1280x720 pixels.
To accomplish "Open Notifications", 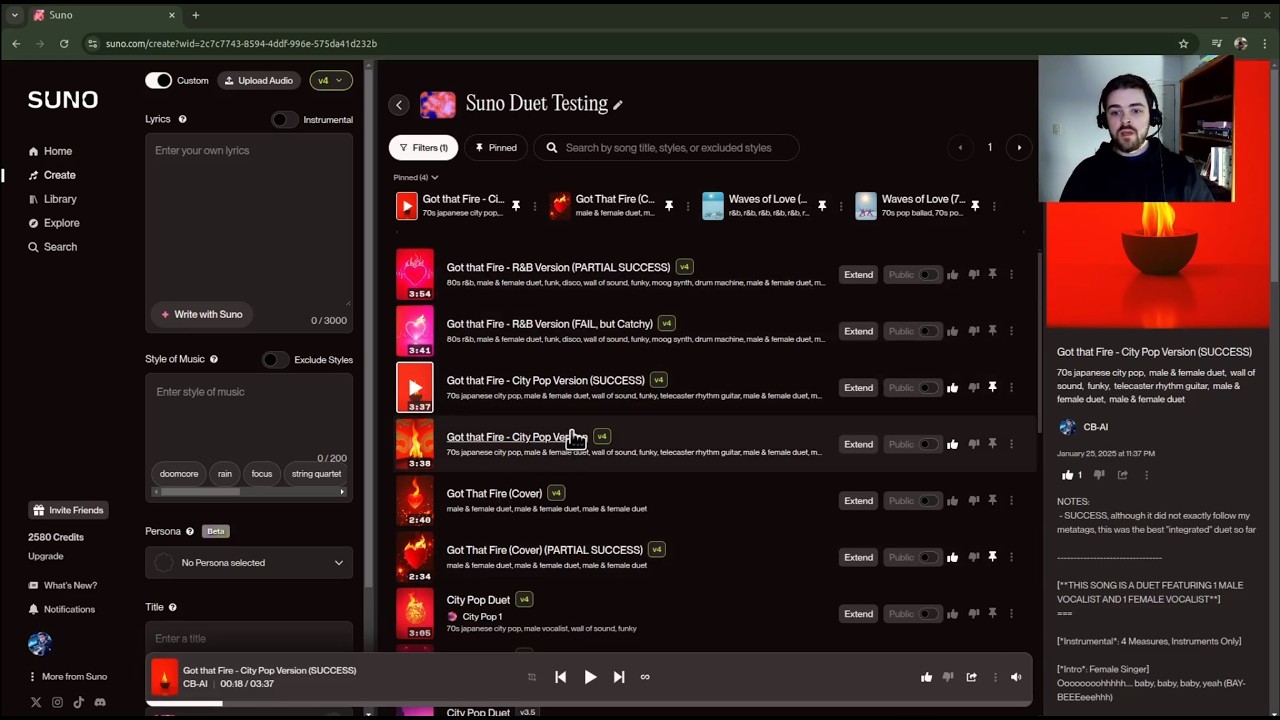I will pos(62,609).
